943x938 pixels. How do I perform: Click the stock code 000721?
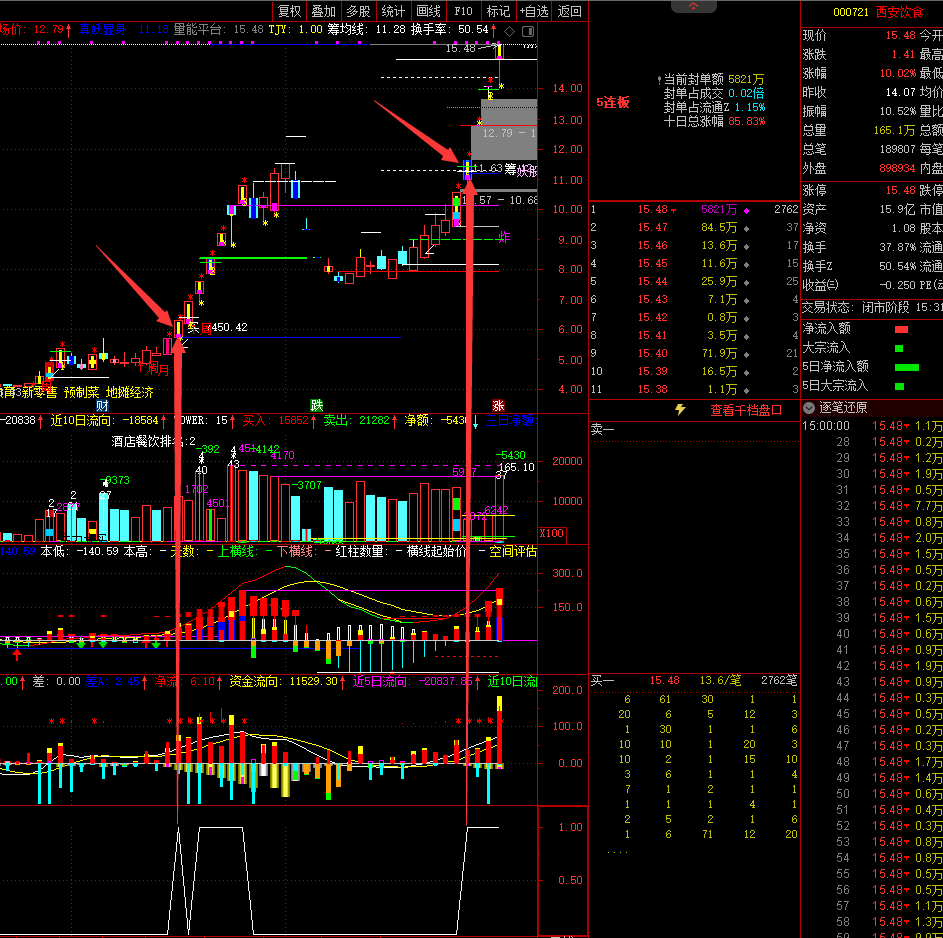coord(850,12)
